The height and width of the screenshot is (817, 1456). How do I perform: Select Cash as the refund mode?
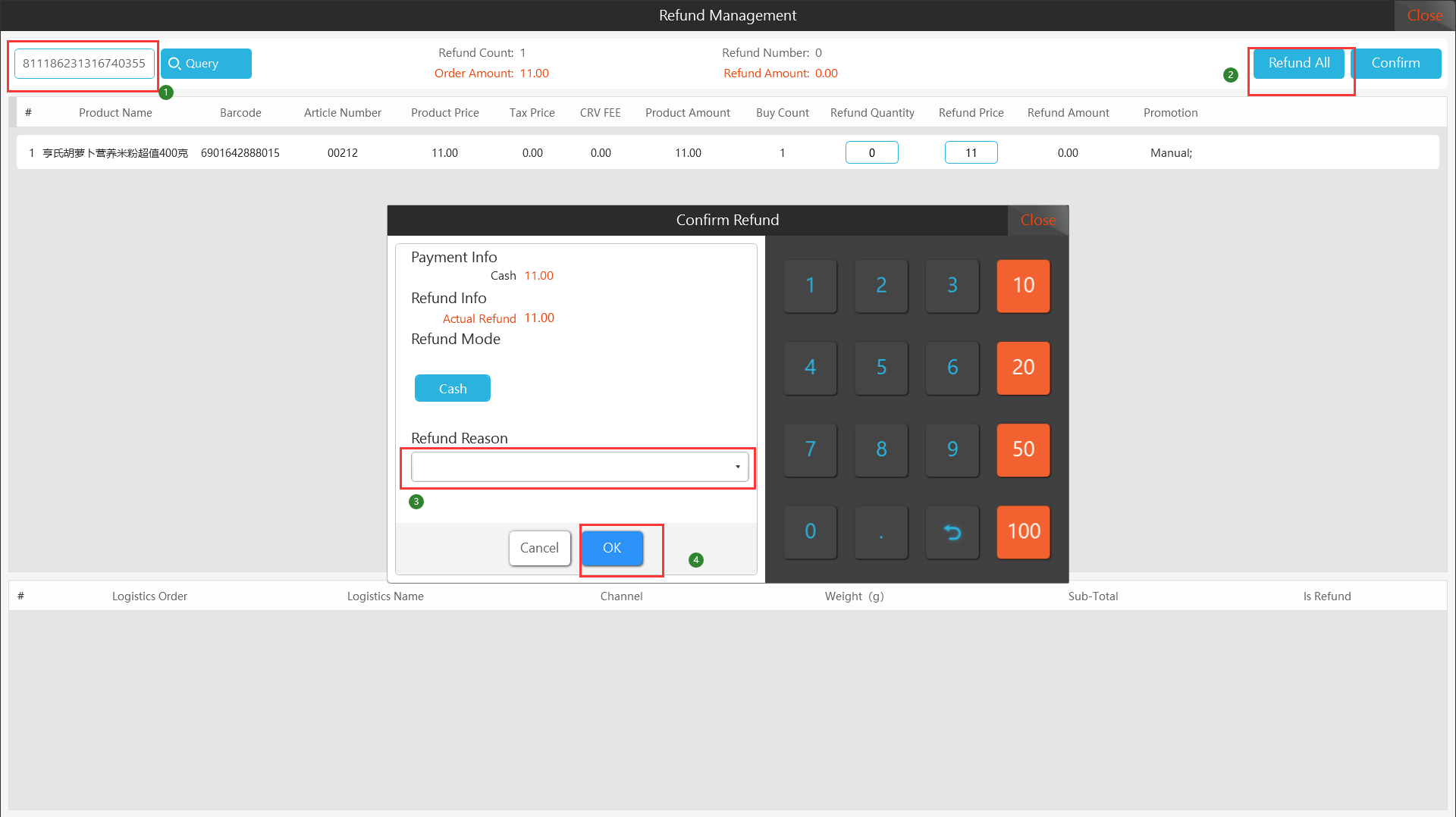(452, 389)
